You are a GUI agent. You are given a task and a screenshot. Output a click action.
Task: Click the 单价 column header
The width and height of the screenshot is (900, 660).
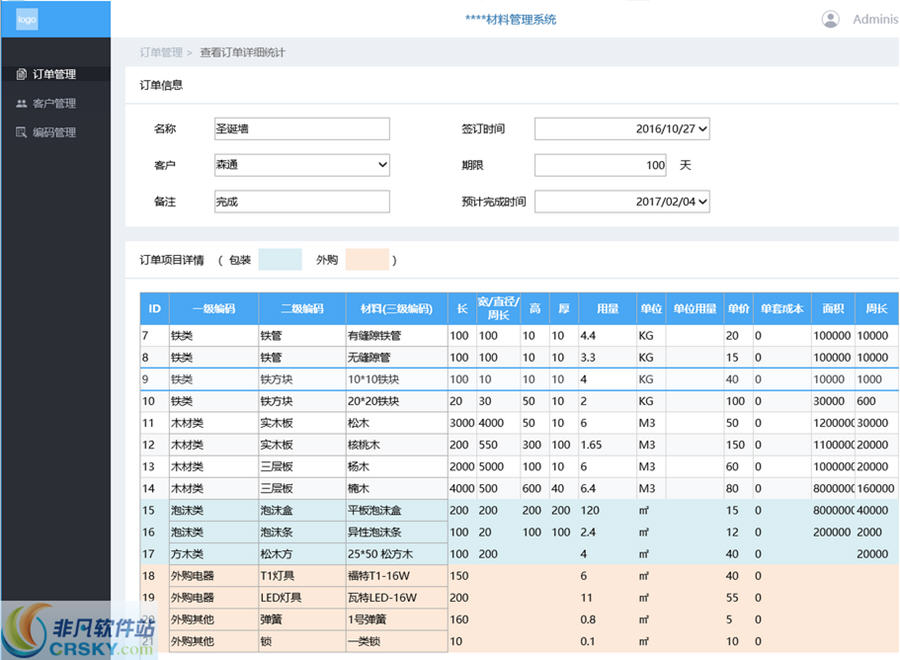click(x=738, y=309)
